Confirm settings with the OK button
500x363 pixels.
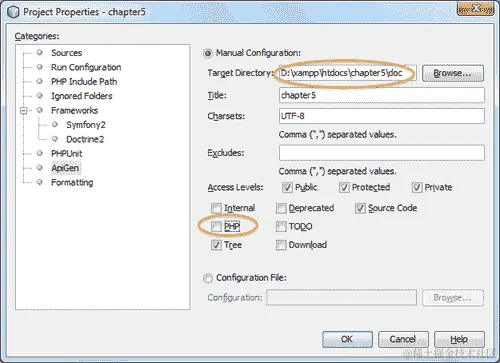tap(347, 339)
